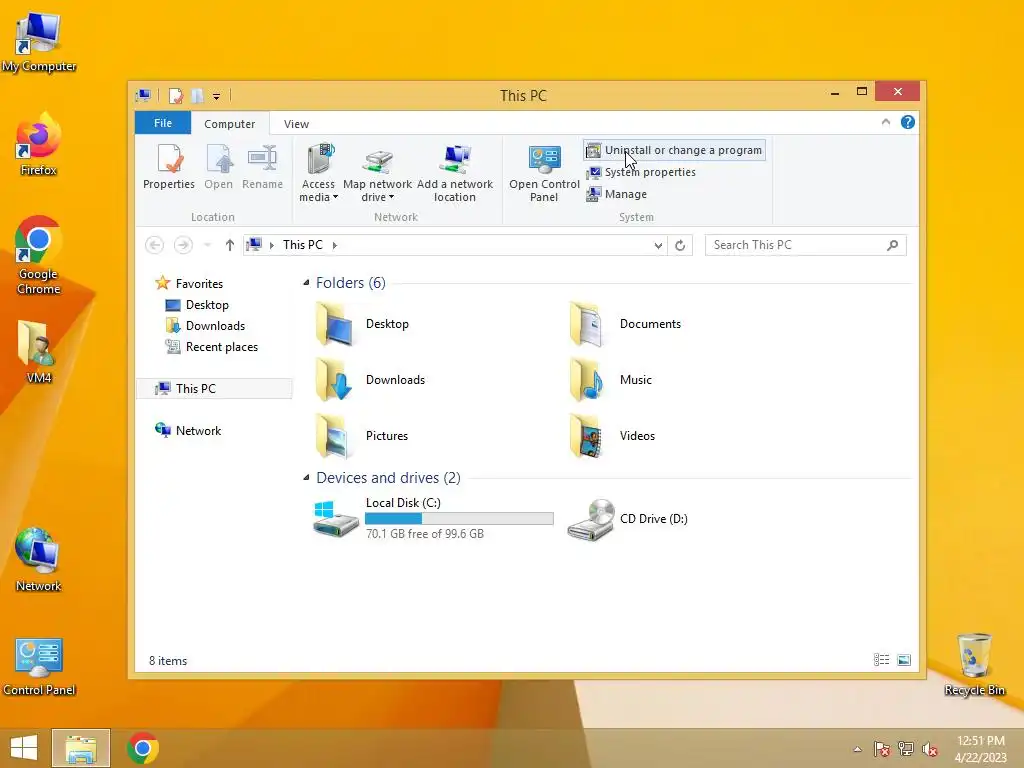Select Desktop under Favorites
This screenshot has width=1024, height=768.
[197, 305]
